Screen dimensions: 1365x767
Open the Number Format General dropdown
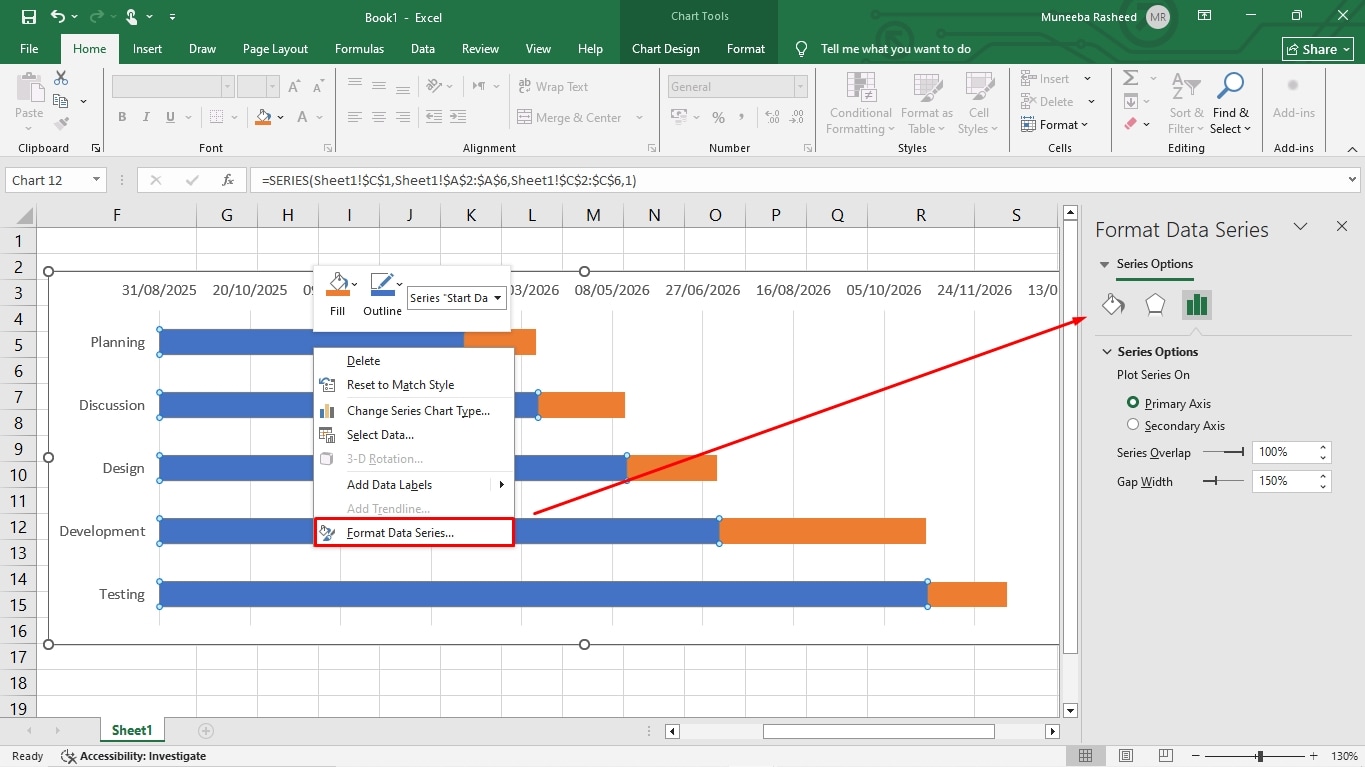801,87
